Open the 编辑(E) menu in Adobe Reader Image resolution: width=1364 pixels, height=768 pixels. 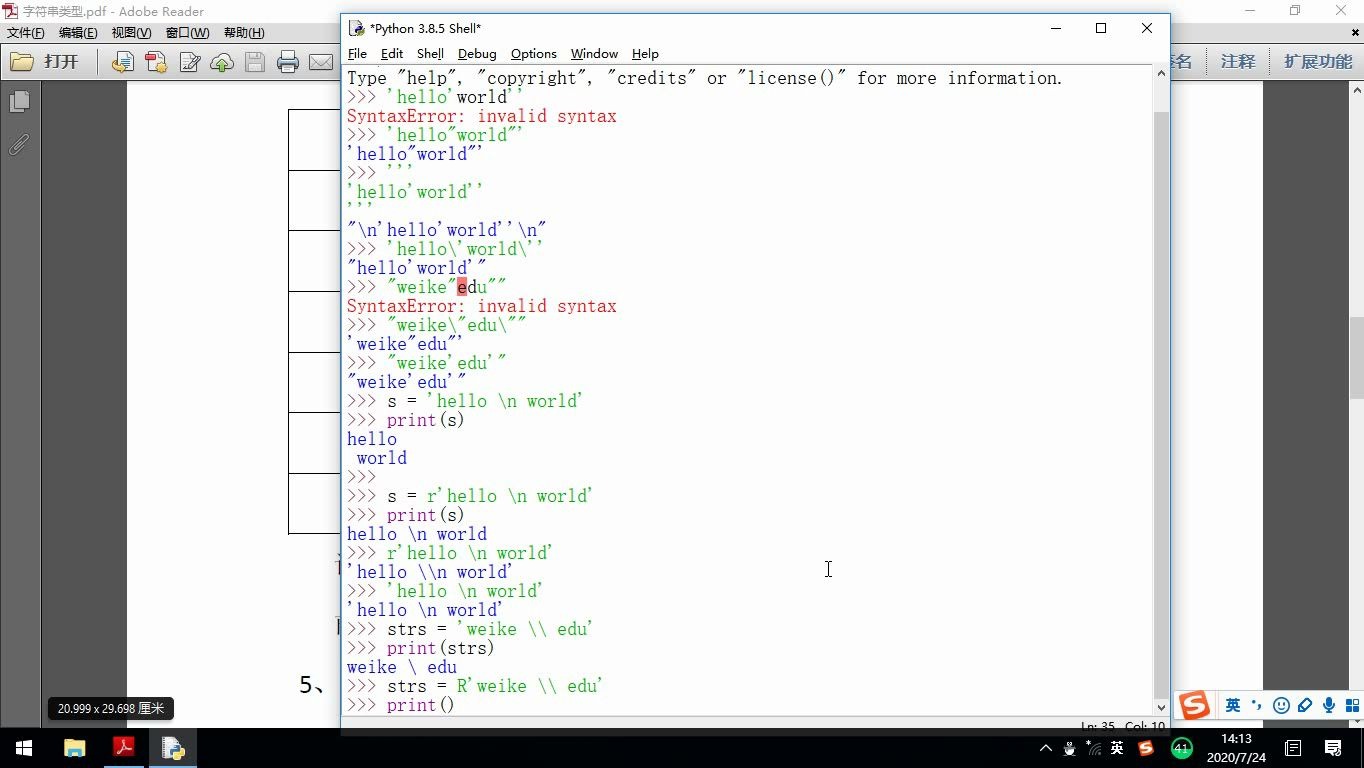[x=78, y=33]
